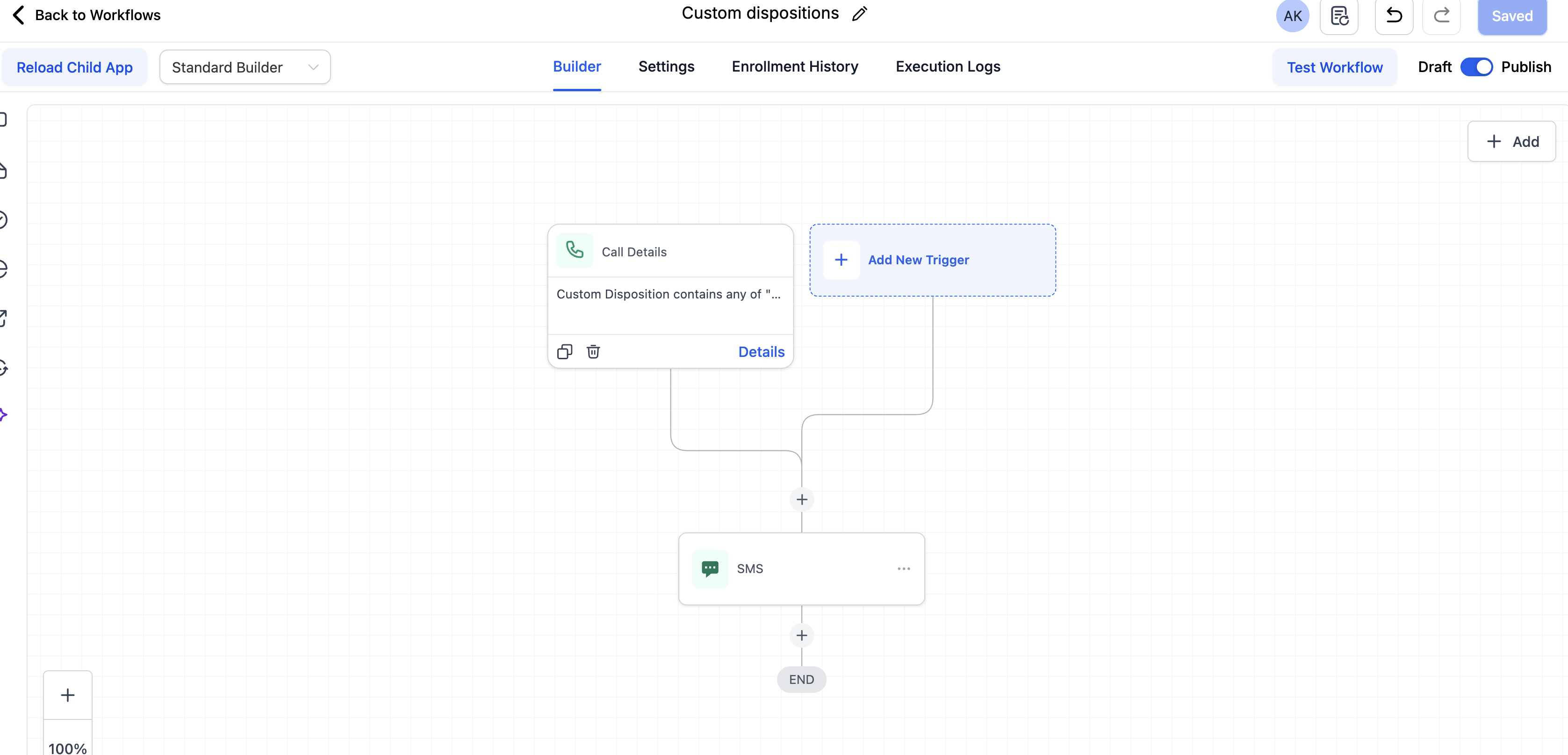Add a step below SMS using plus

click(802, 636)
